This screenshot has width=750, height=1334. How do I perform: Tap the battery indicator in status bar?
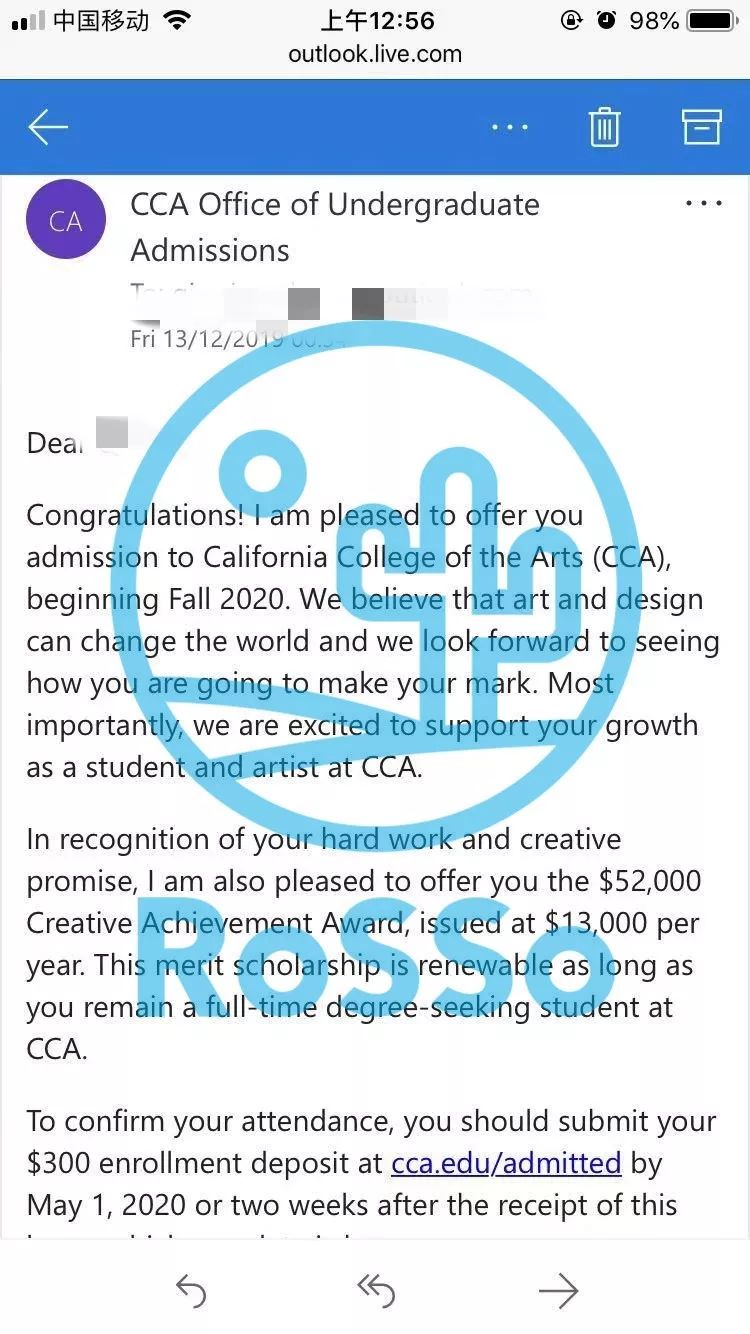coord(711,20)
